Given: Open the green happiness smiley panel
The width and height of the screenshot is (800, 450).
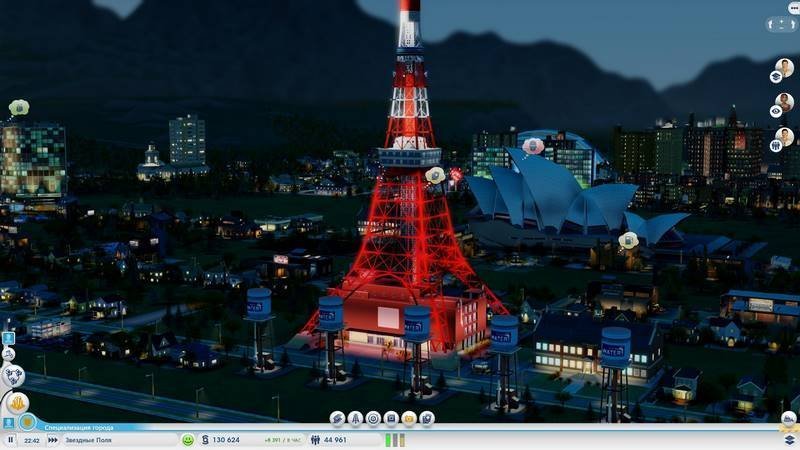Looking at the screenshot, I should pyautogui.click(x=188, y=440).
